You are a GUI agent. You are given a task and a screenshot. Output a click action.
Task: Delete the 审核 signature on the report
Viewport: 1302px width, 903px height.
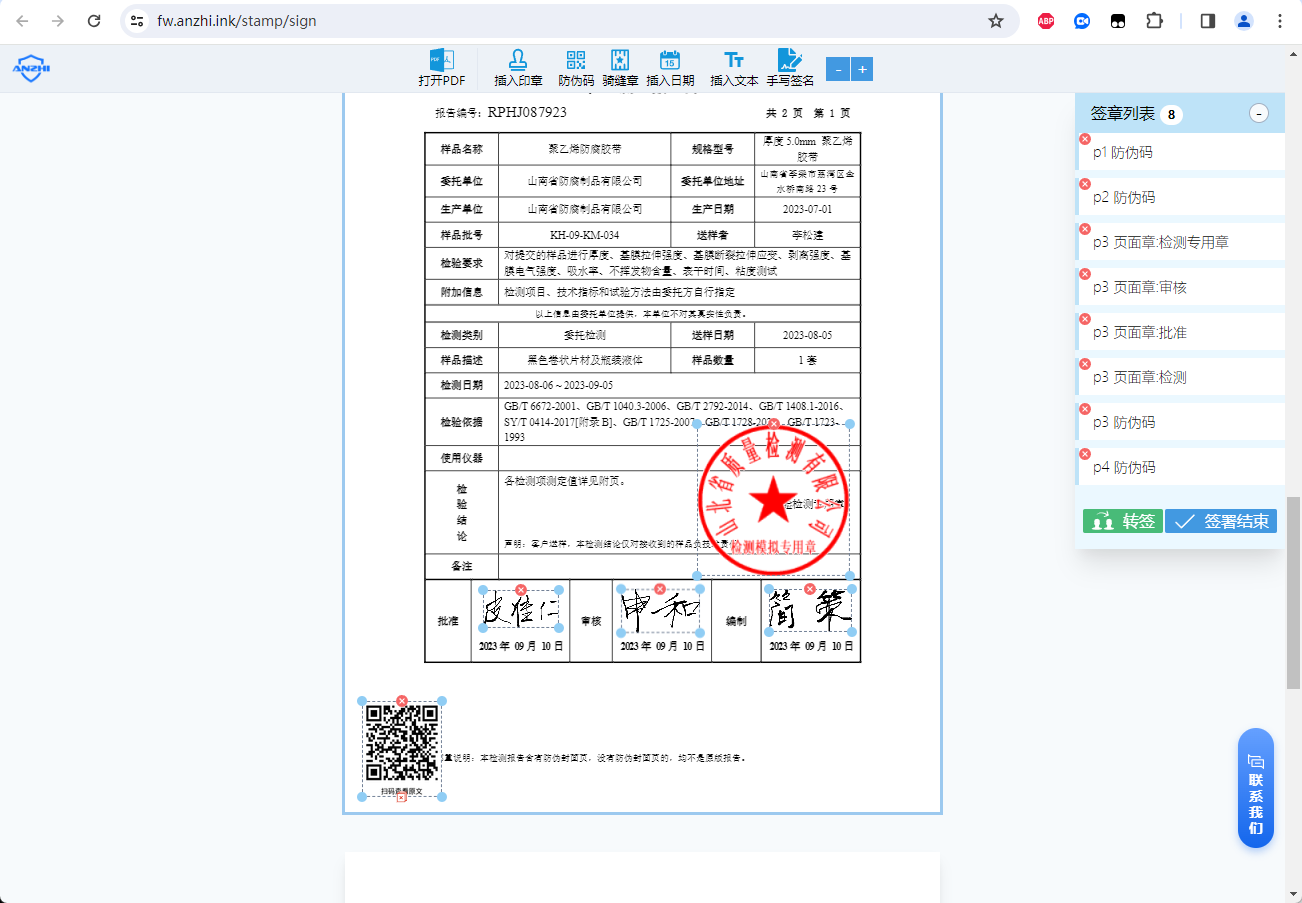pos(661,588)
